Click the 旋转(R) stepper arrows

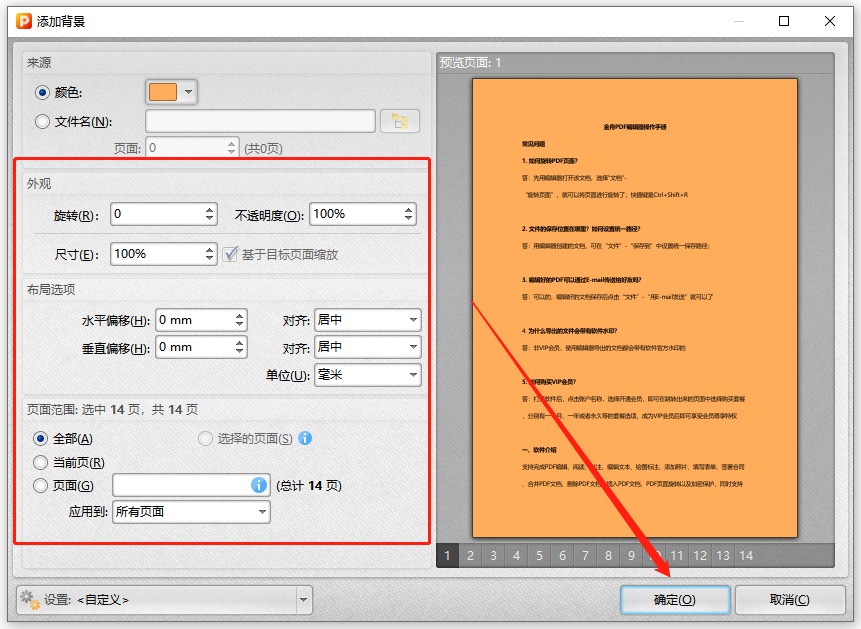click(210, 214)
